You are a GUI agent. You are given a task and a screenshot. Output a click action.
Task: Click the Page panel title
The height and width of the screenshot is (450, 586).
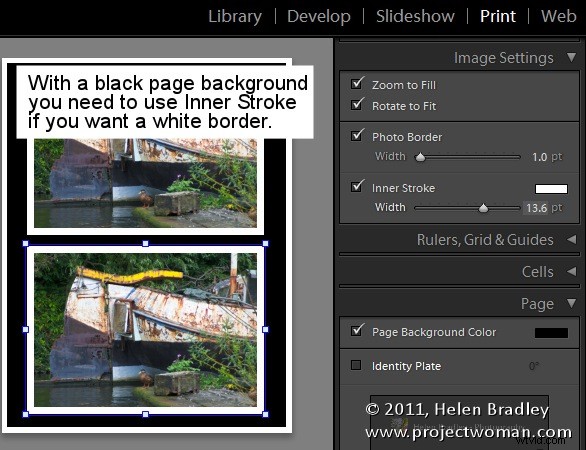tap(537, 304)
